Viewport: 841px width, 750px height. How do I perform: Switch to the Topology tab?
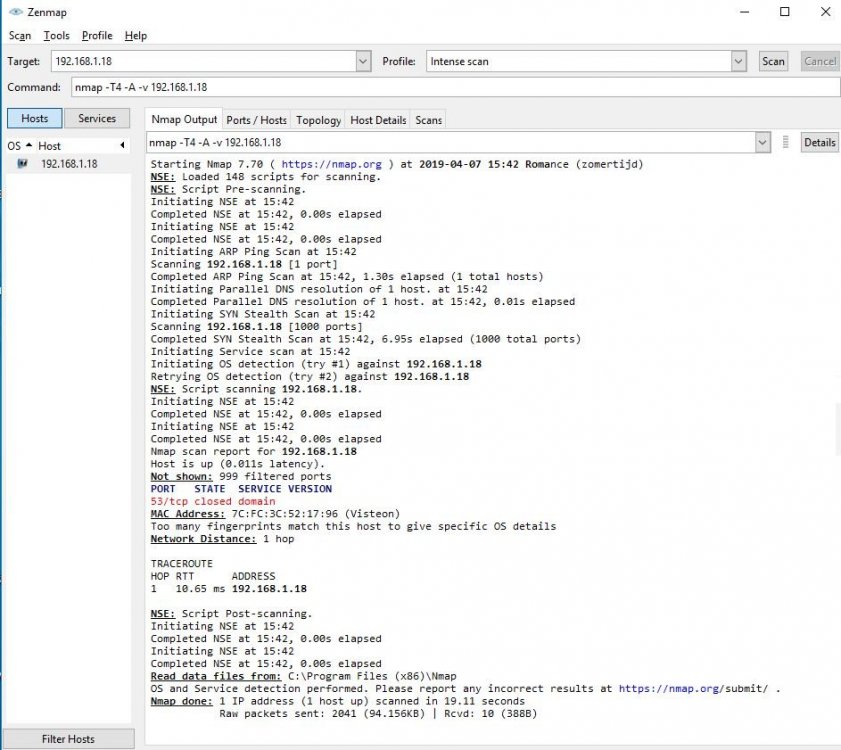point(318,120)
